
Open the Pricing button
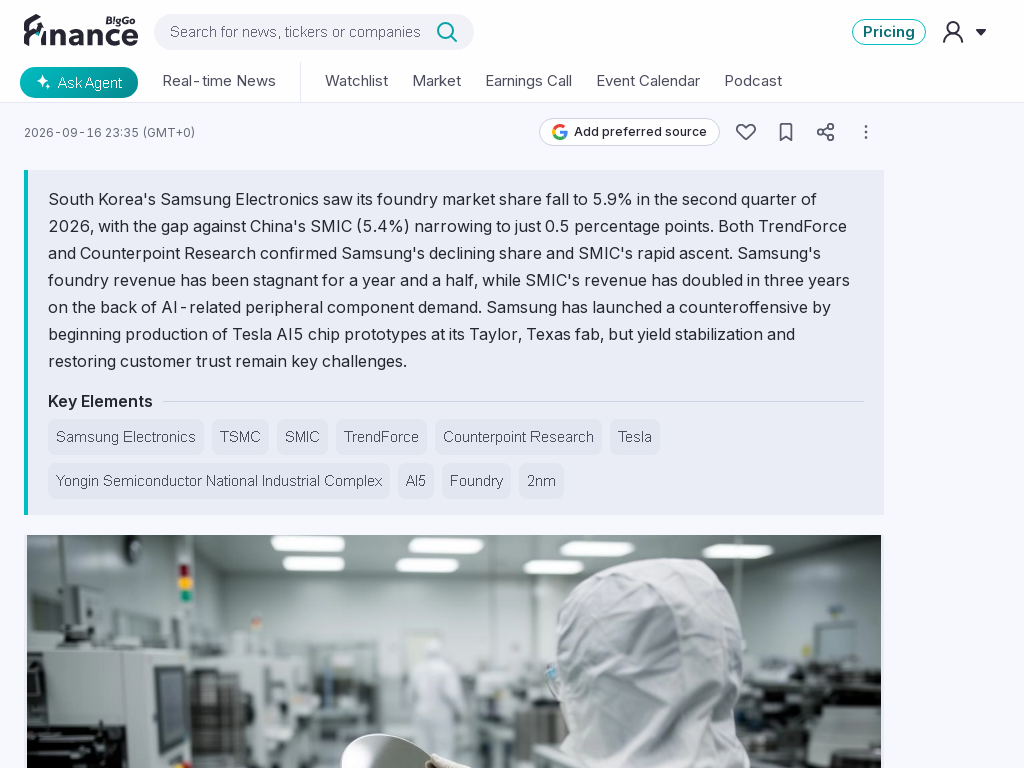click(889, 32)
